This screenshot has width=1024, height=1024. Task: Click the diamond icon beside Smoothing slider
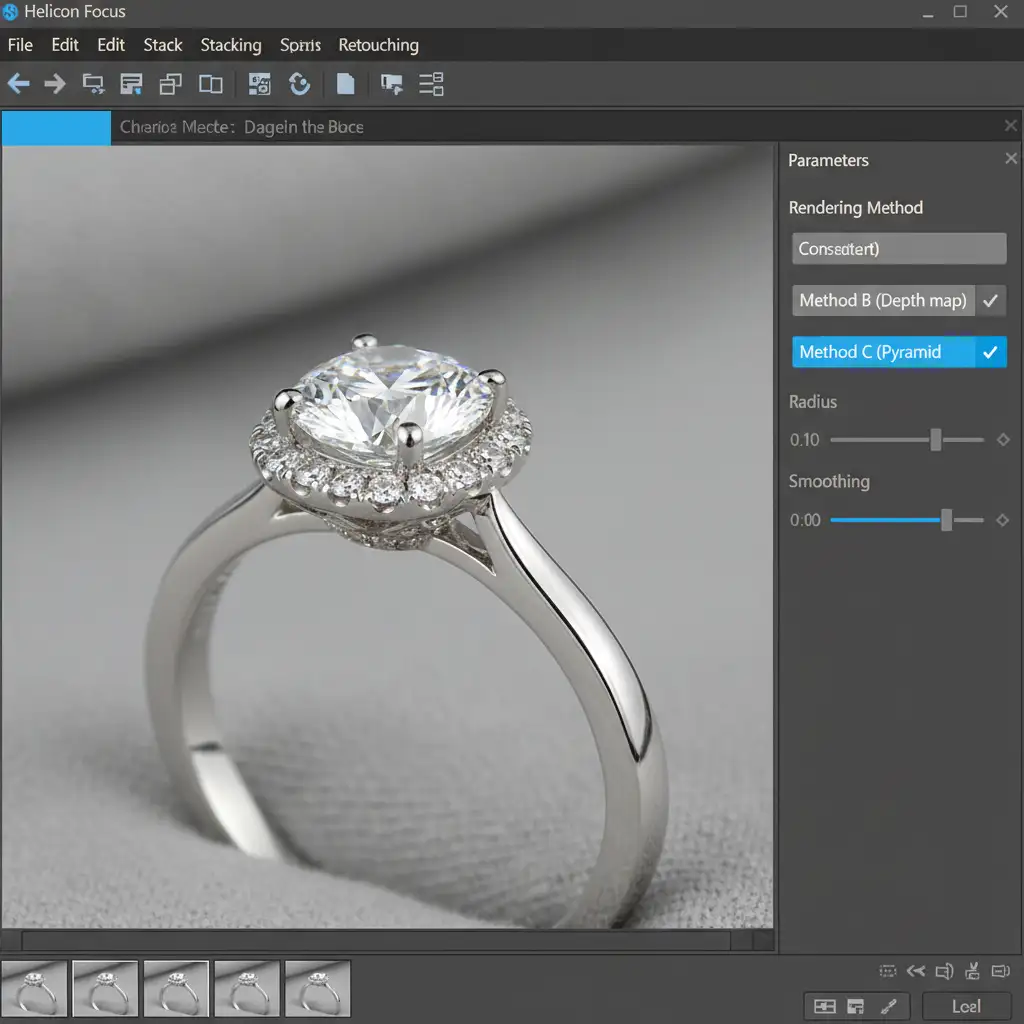point(1003,520)
